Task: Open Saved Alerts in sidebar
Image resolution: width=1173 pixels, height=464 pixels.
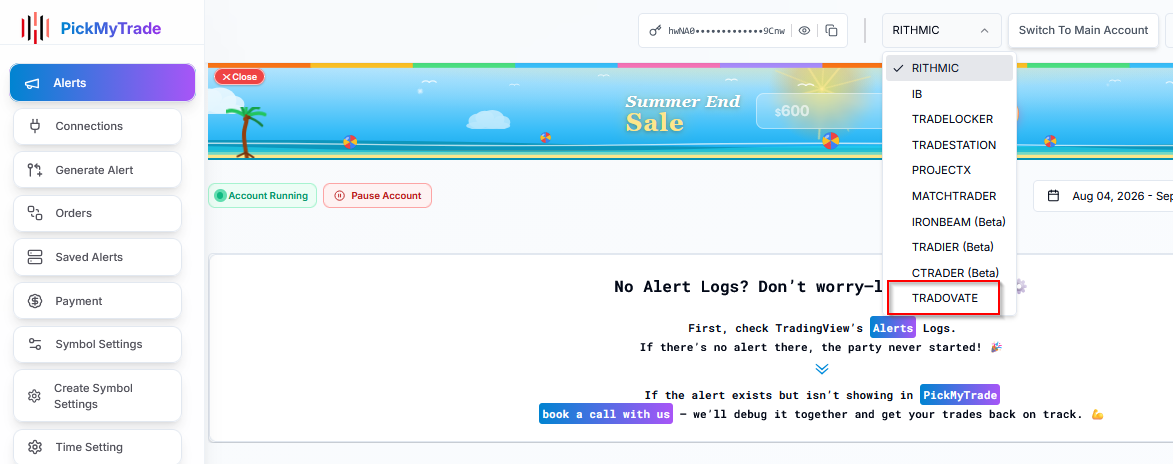Action: coord(97,257)
